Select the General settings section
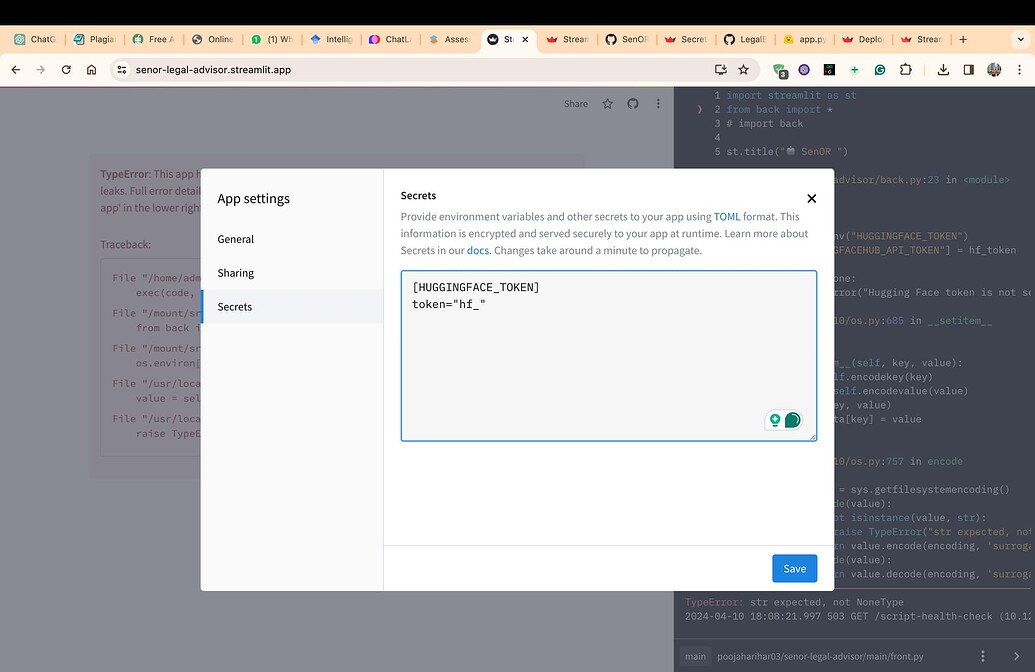Viewport: 1035px width, 672px height. pyautogui.click(x=235, y=239)
